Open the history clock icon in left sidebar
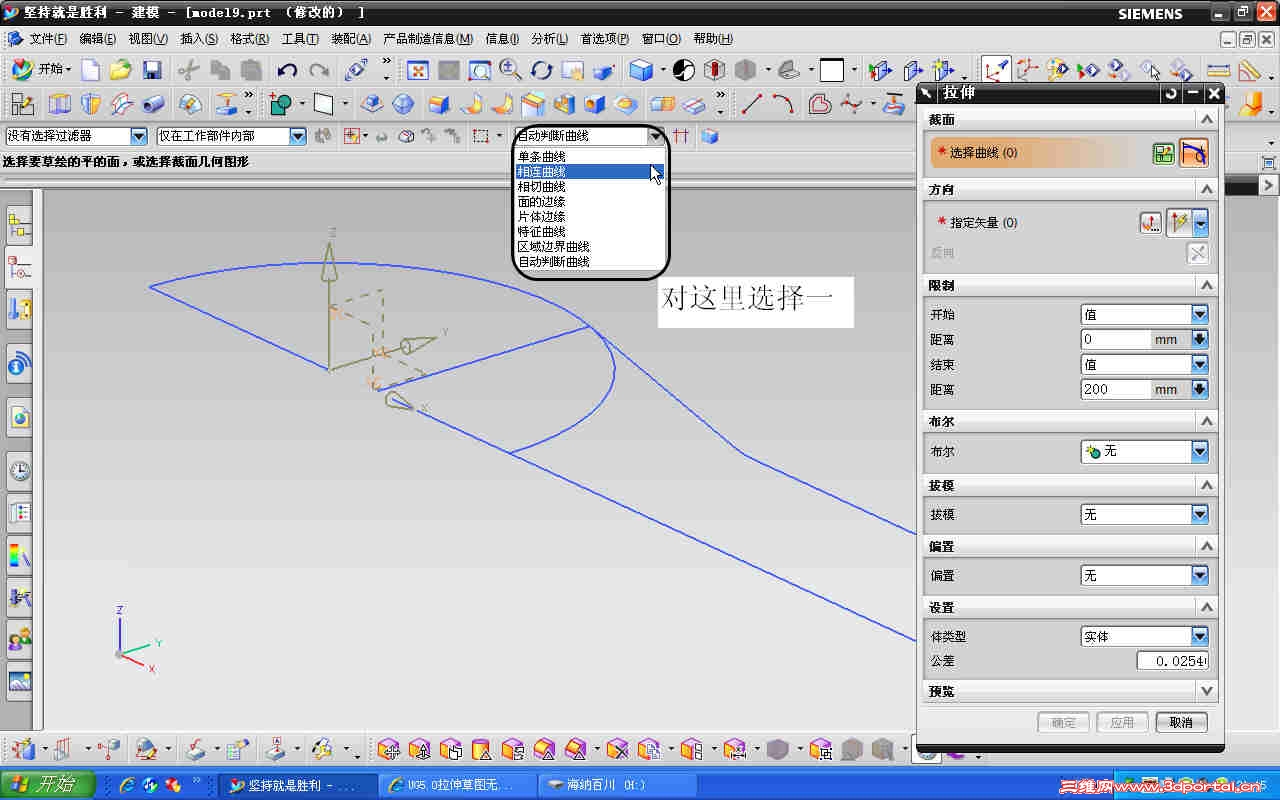 [x=19, y=470]
